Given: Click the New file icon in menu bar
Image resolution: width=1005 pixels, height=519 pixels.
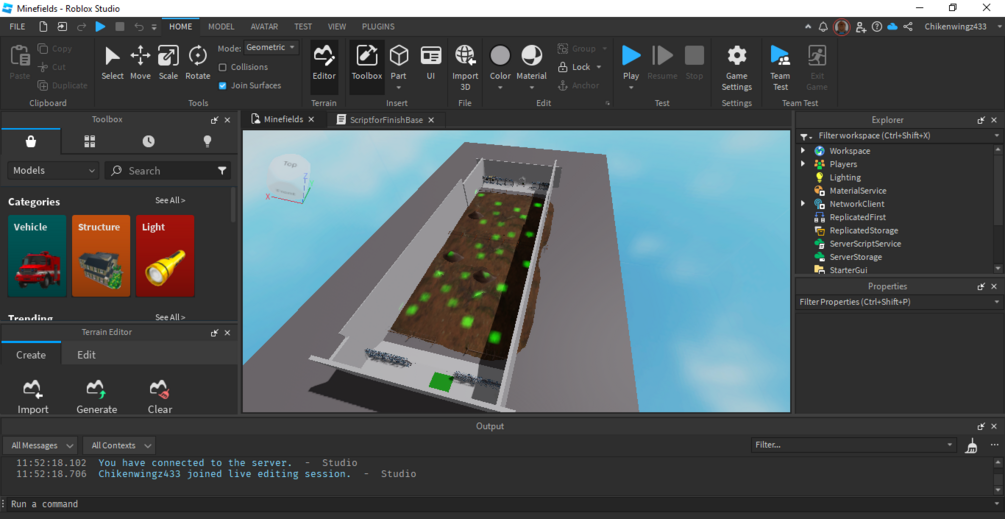Looking at the screenshot, I should (43, 27).
